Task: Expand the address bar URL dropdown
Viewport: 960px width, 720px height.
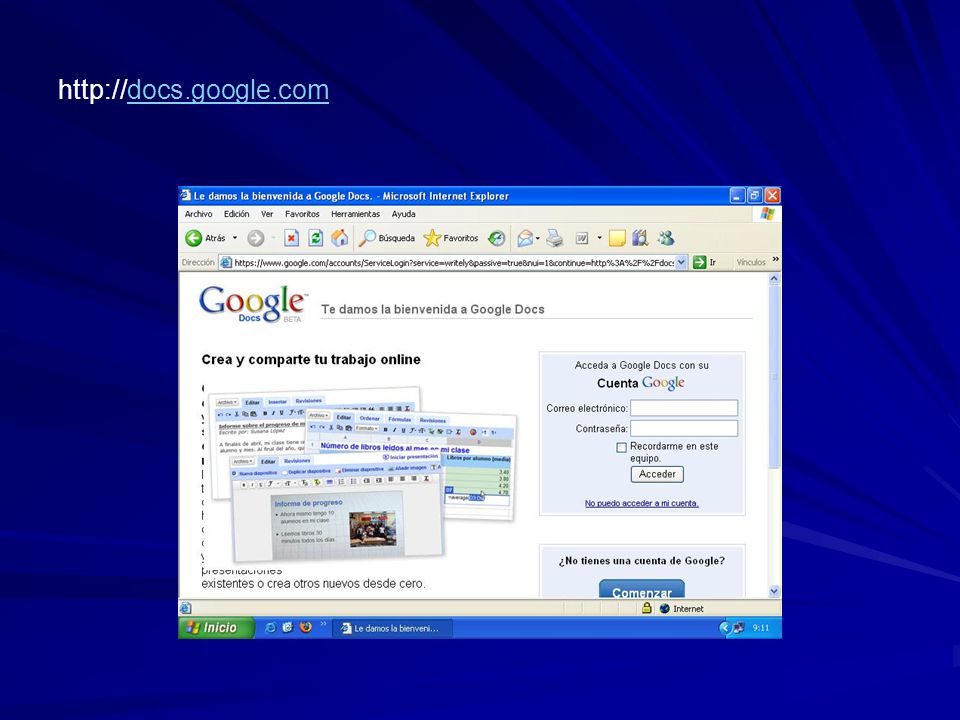Action: click(681, 262)
